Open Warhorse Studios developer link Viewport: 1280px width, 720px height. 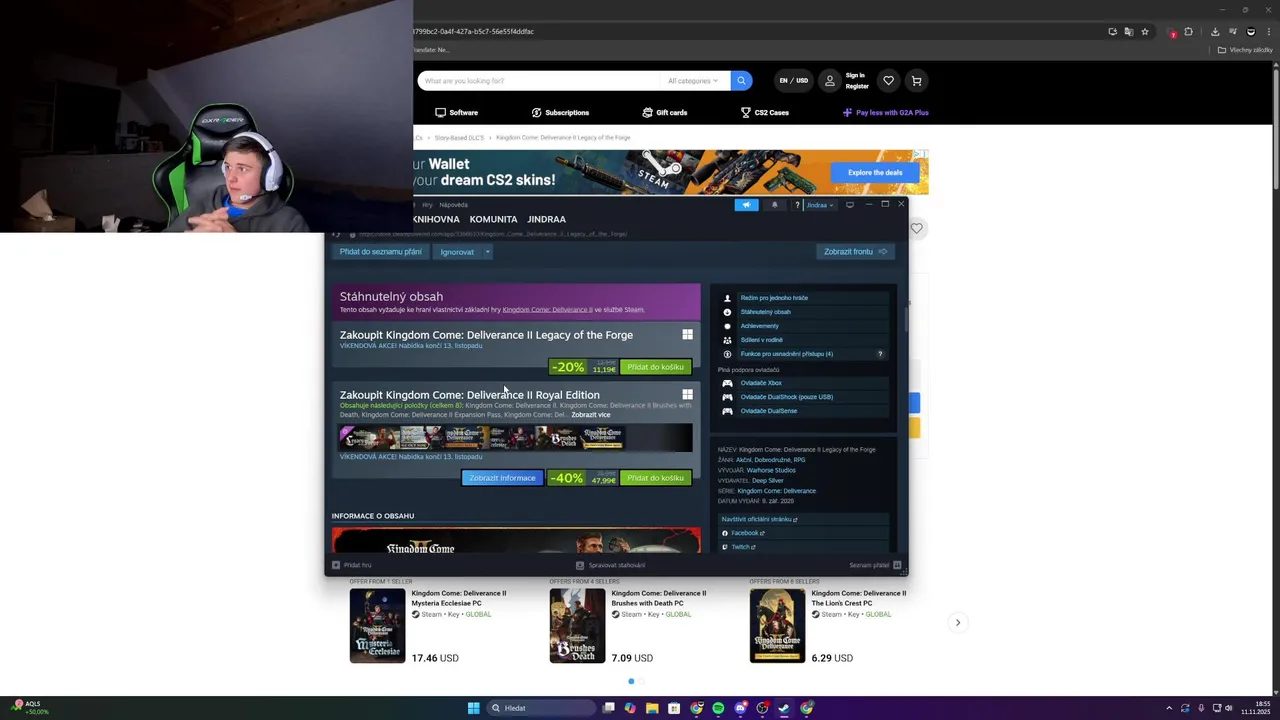pyautogui.click(x=771, y=470)
